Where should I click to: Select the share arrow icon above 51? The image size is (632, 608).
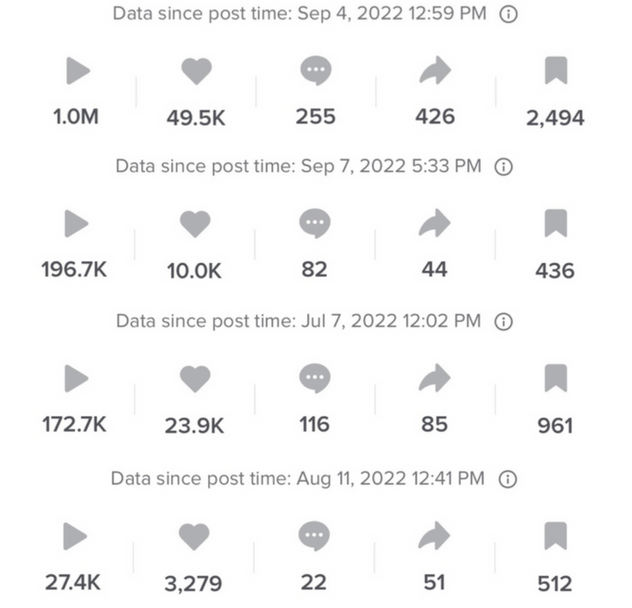pos(434,536)
